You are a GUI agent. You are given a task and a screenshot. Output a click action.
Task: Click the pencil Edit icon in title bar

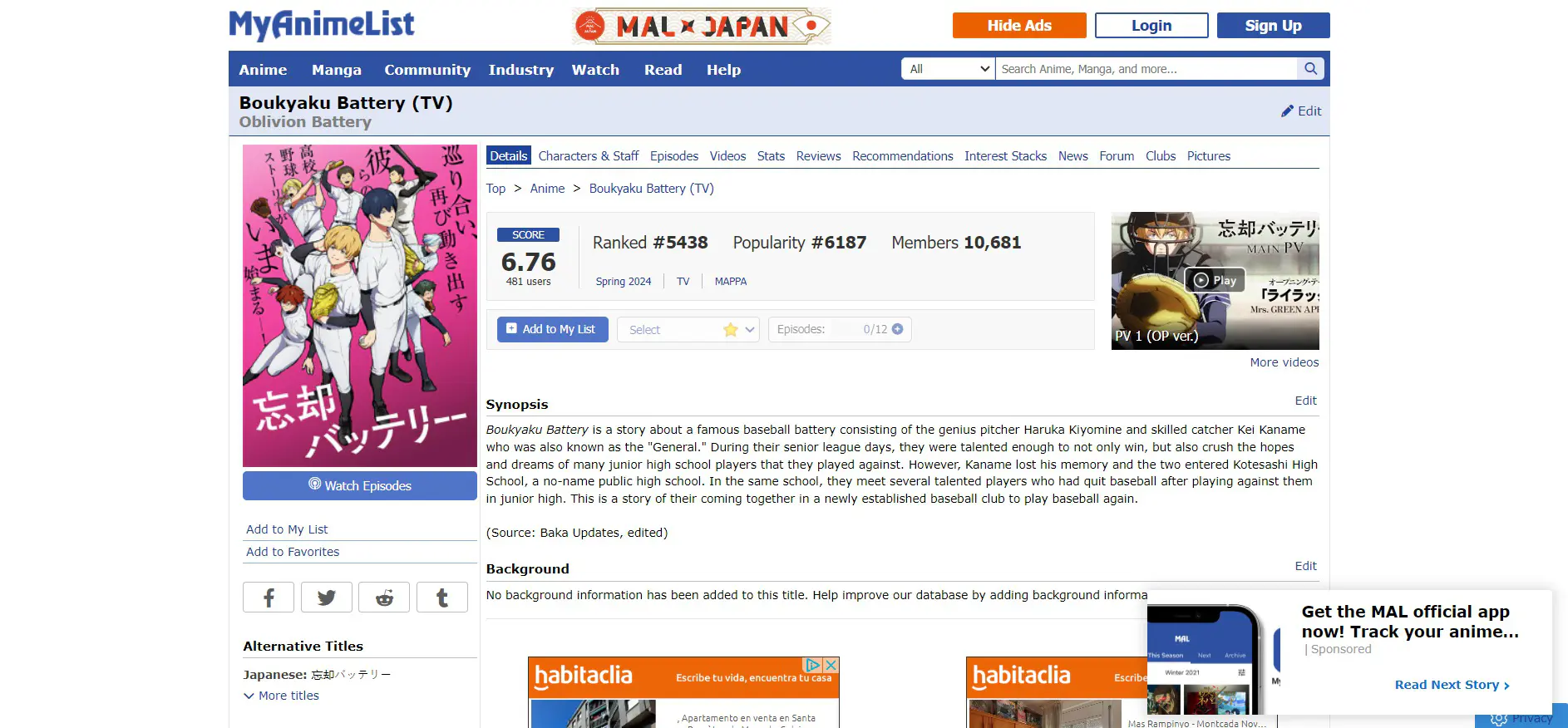[1287, 111]
